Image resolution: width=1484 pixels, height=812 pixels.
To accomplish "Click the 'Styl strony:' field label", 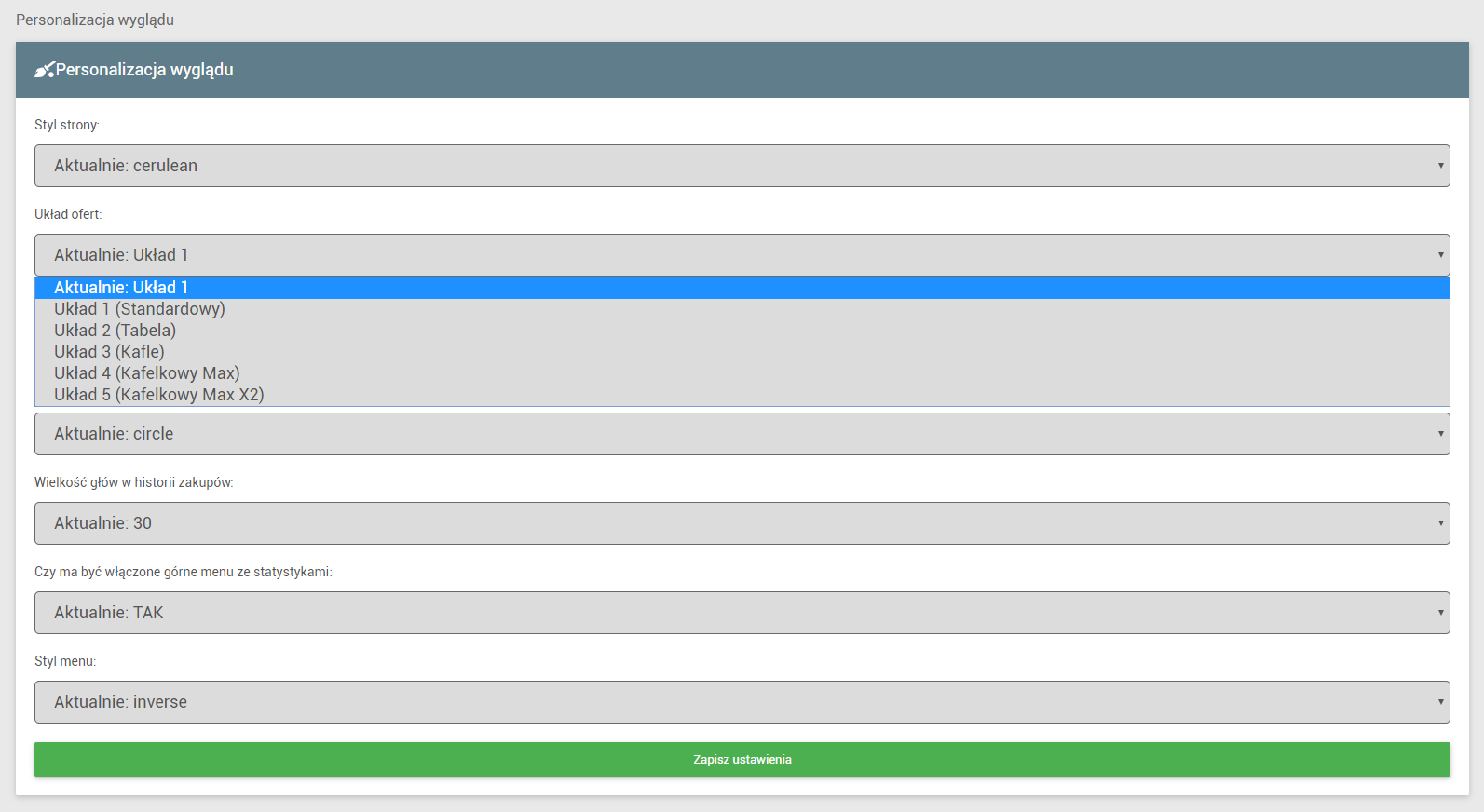I will (x=67, y=125).
